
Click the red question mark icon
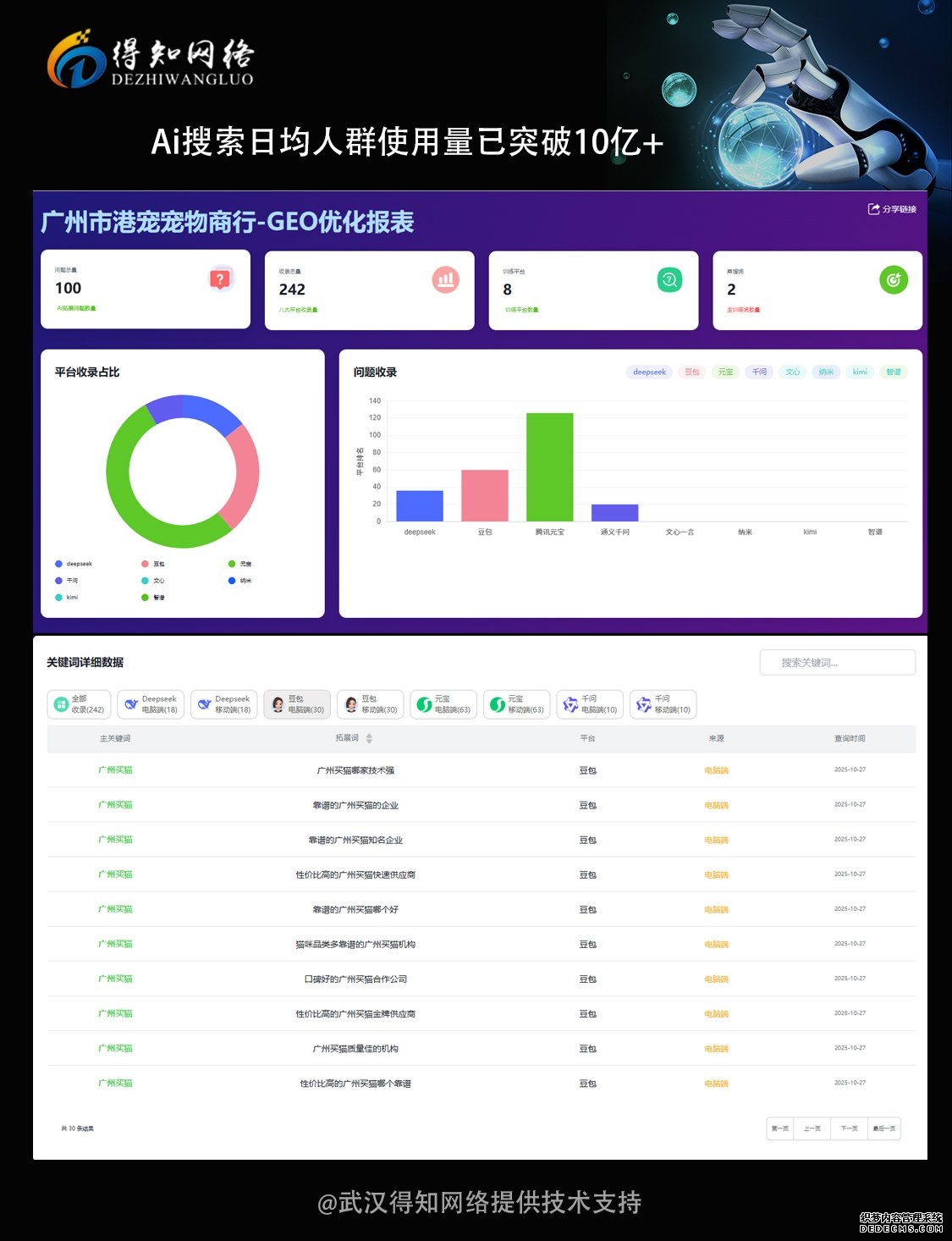(220, 279)
